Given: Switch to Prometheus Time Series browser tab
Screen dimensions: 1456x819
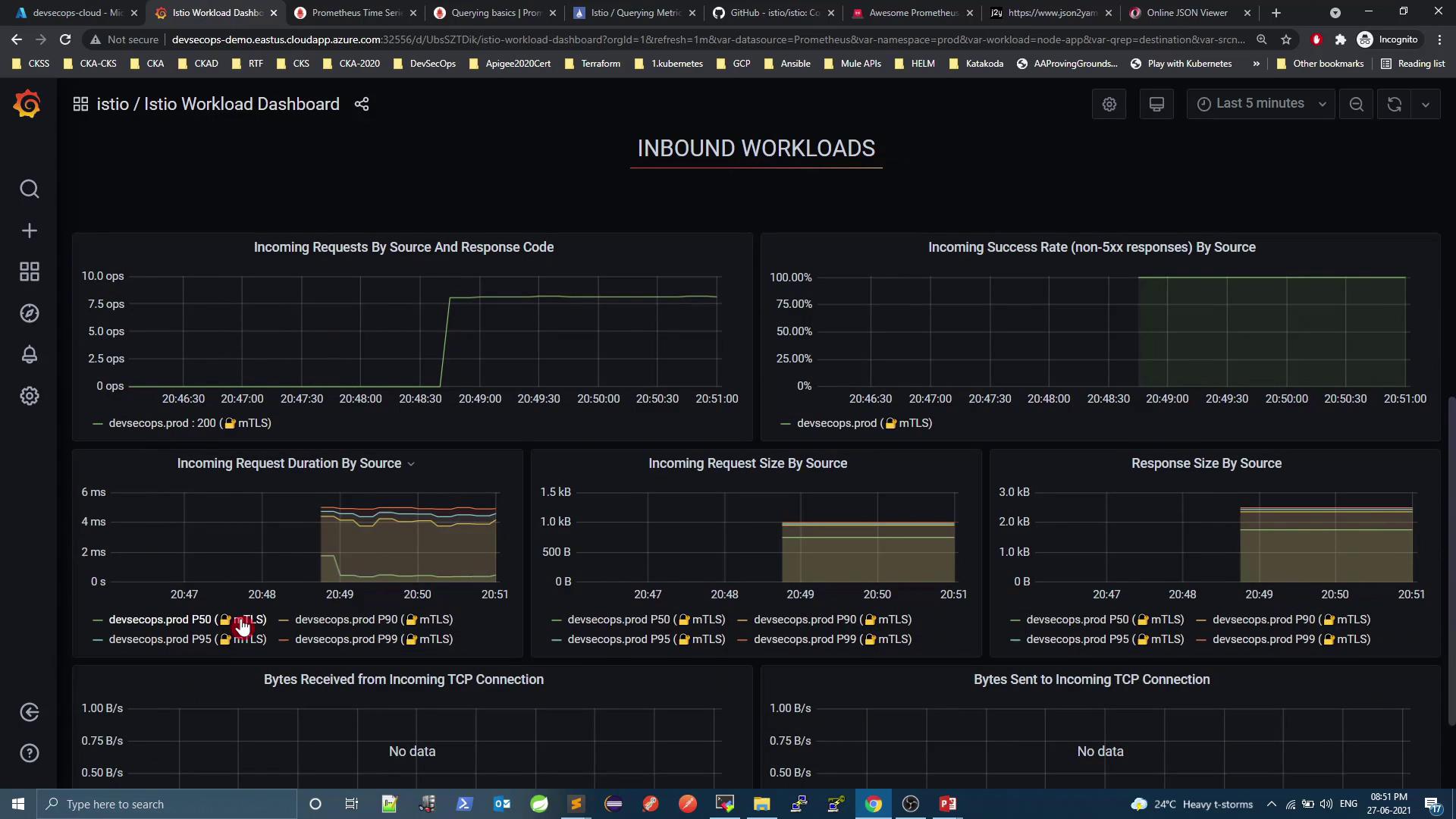Looking at the screenshot, I should pos(356,13).
